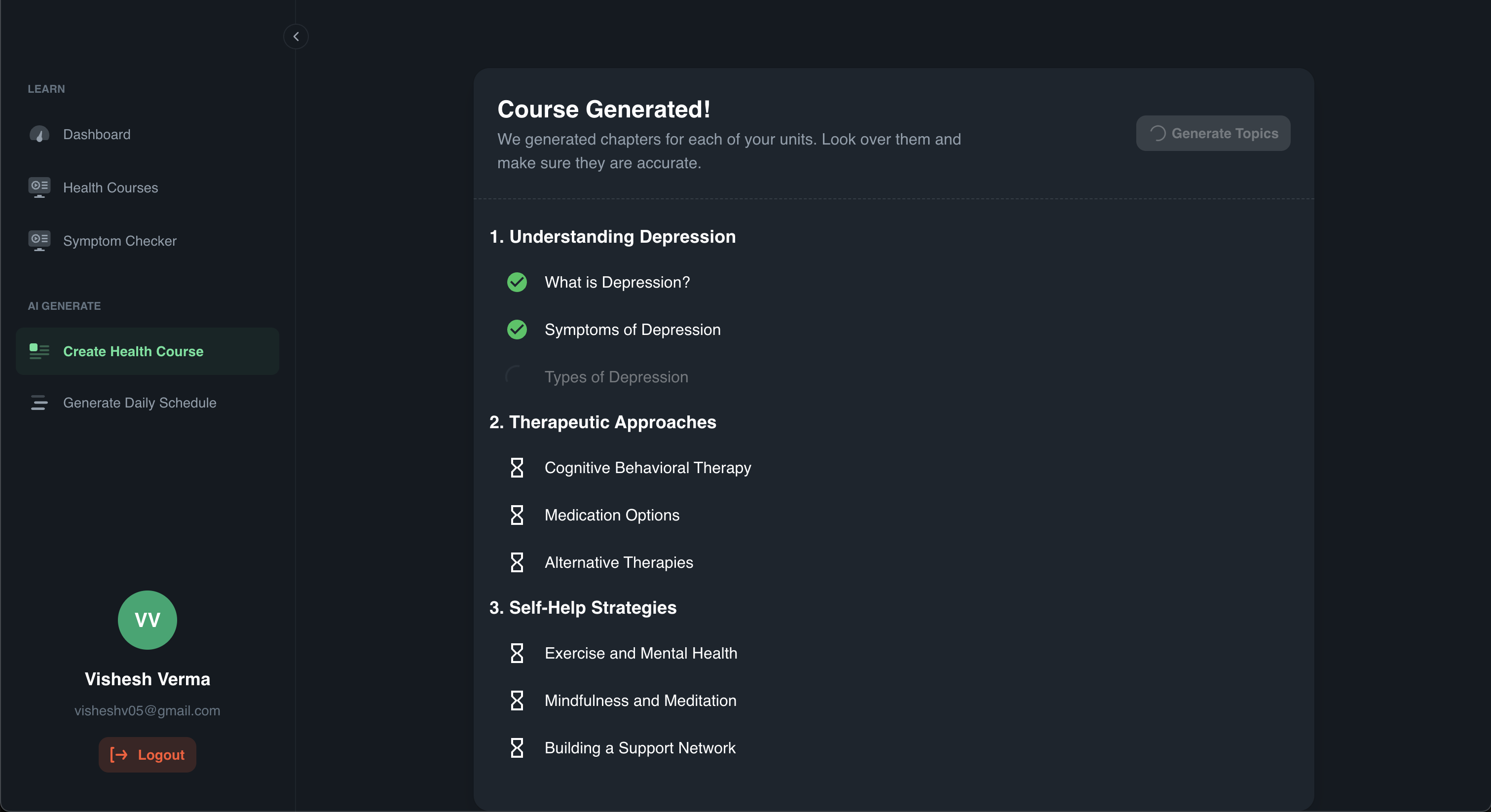Click loading spinner beside Types of Depression
The height and width of the screenshot is (812, 1491).
[515, 376]
